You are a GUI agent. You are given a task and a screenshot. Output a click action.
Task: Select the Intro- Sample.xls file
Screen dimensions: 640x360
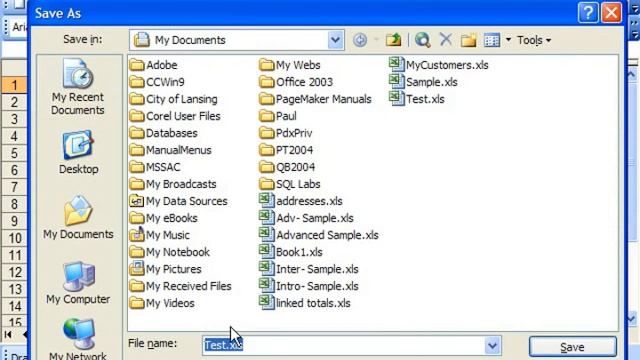309,286
